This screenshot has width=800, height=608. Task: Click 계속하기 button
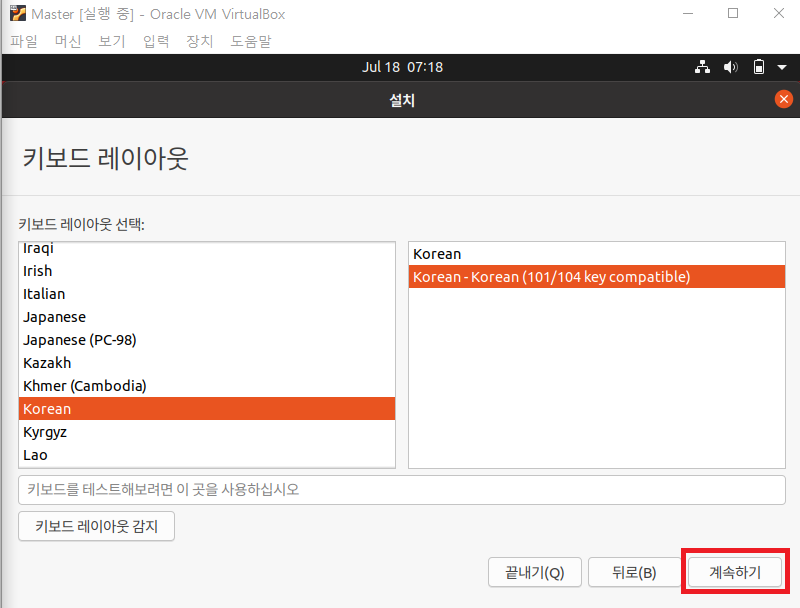(735, 572)
